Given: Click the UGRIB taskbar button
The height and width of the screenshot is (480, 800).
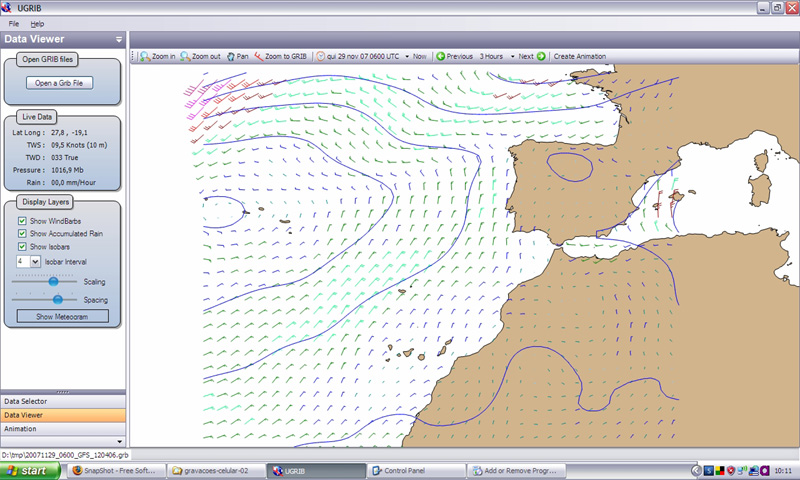Looking at the screenshot, I should pyautogui.click(x=317, y=470).
